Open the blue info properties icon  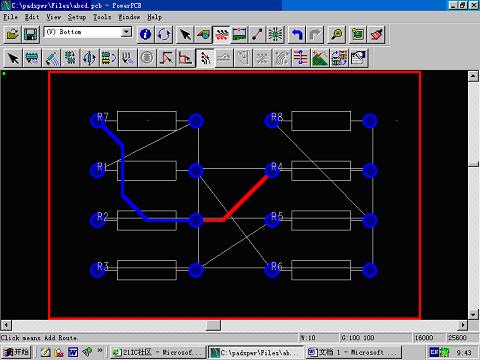coord(146,34)
